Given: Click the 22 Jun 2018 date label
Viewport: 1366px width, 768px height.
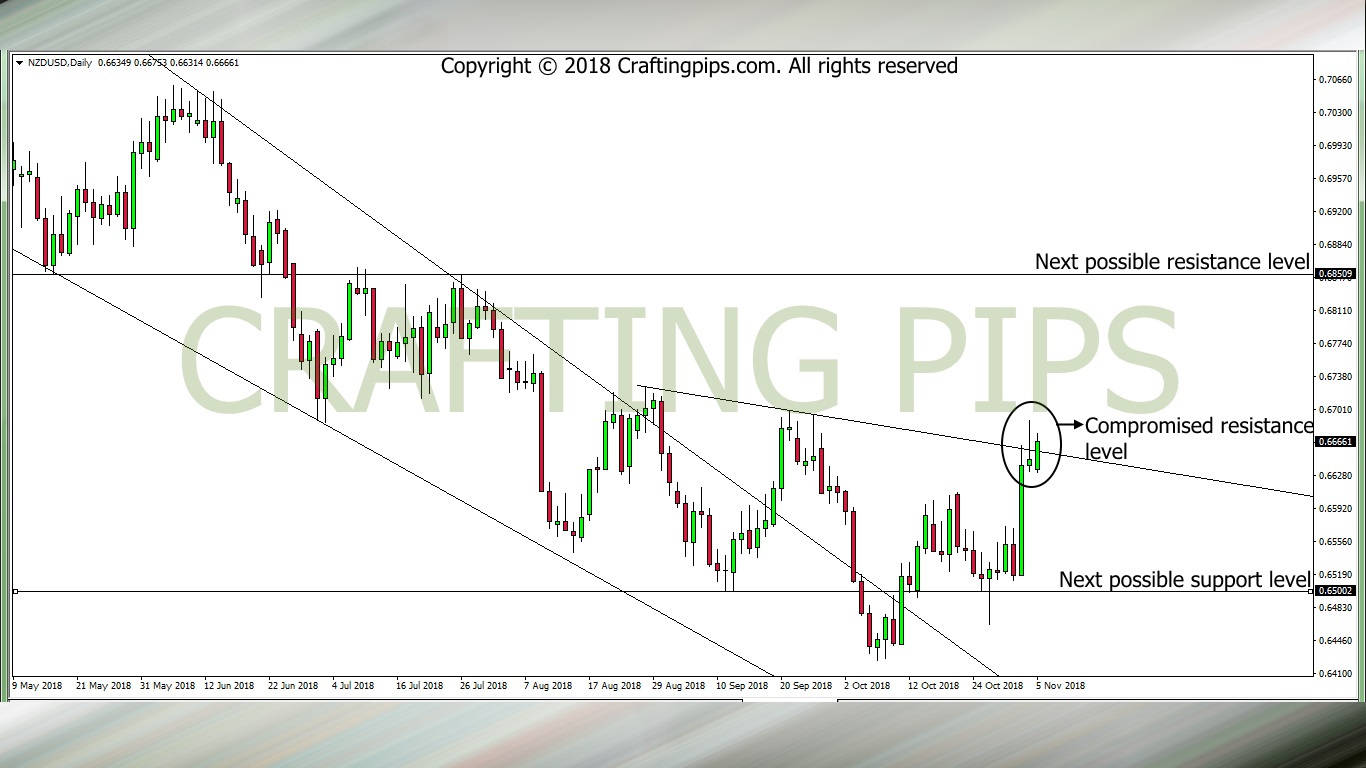Looking at the screenshot, I should (294, 686).
